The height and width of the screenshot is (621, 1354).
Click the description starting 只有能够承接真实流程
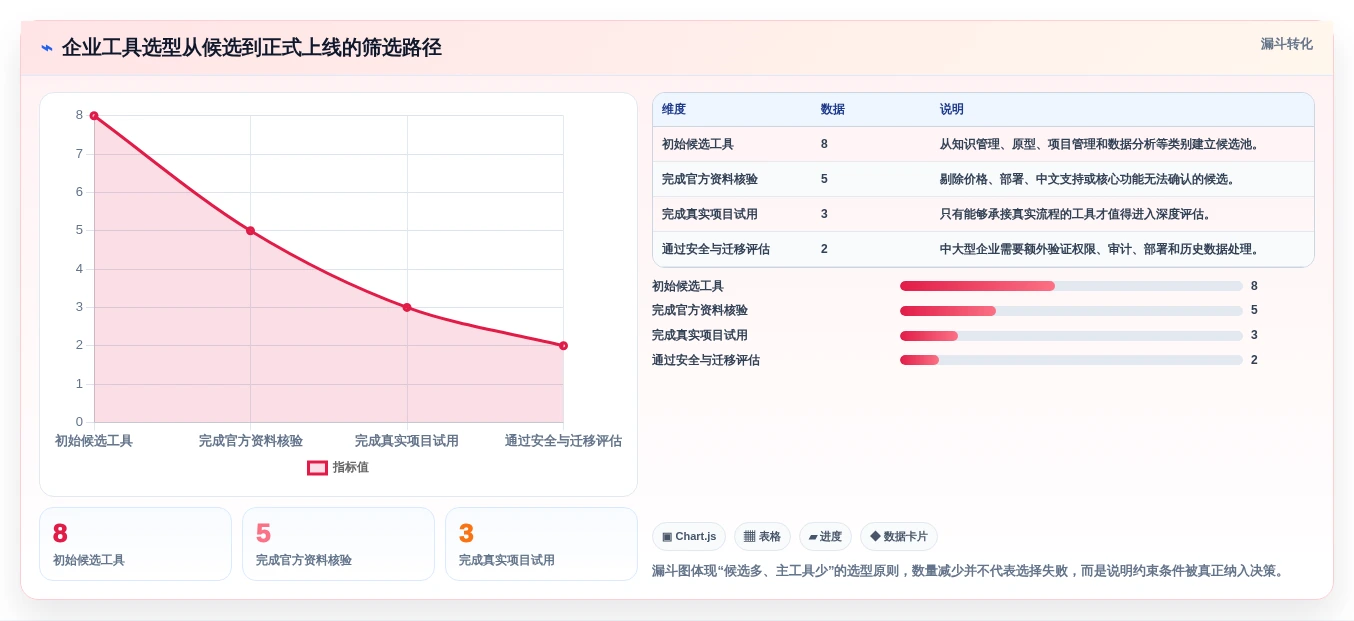tap(1078, 214)
